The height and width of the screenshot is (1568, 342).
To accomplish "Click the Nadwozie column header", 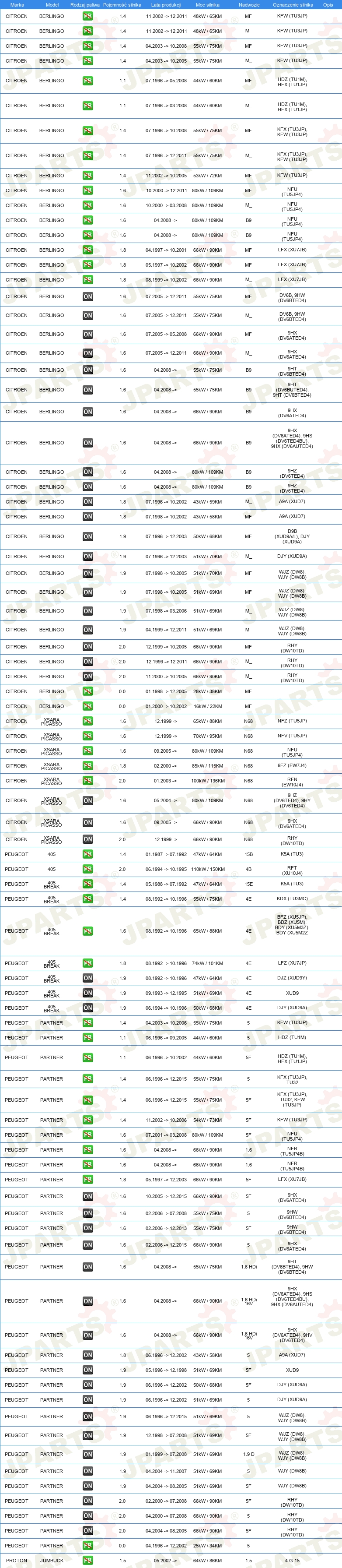I will coord(248,5).
